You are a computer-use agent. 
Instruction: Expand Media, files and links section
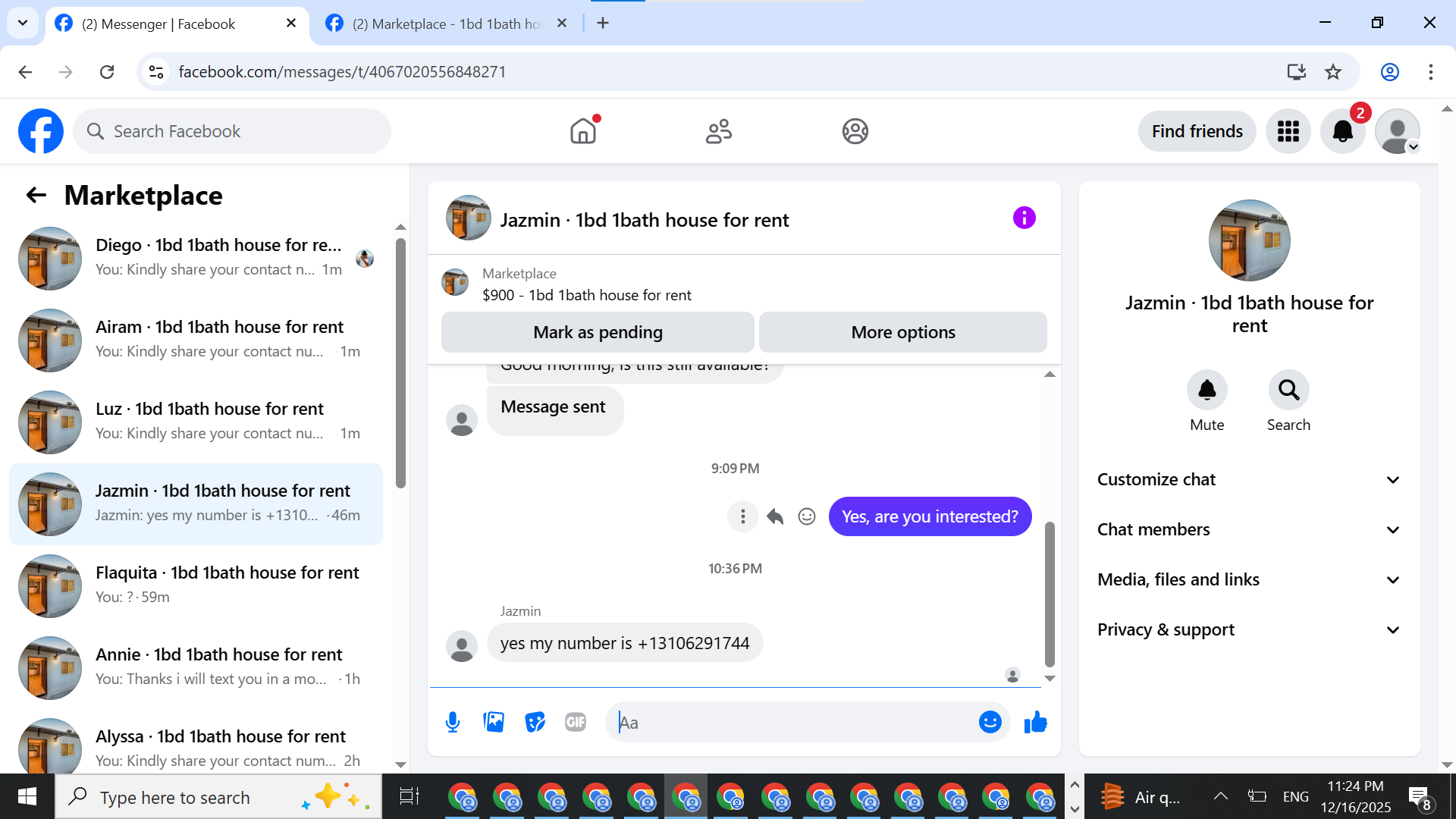(x=1250, y=579)
